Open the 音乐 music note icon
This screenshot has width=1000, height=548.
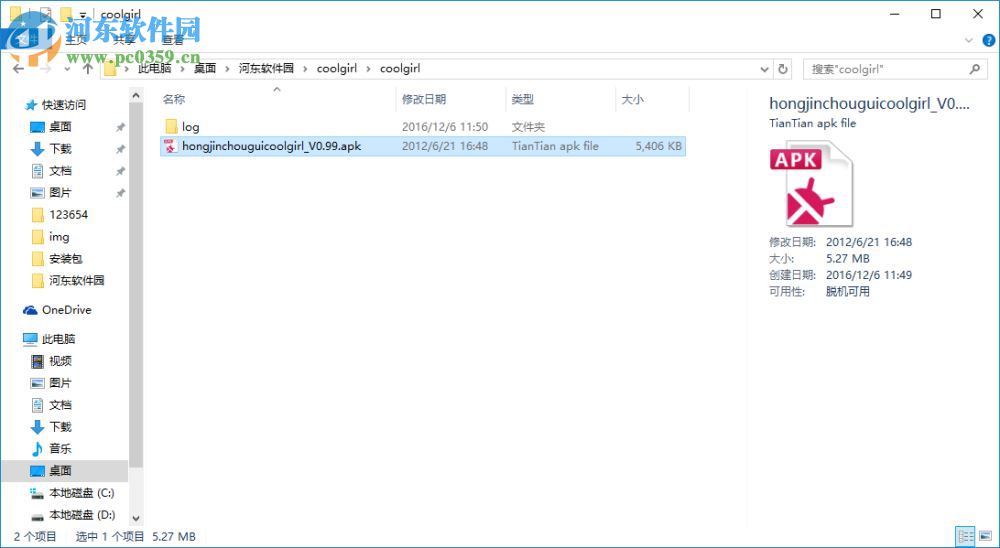38,448
